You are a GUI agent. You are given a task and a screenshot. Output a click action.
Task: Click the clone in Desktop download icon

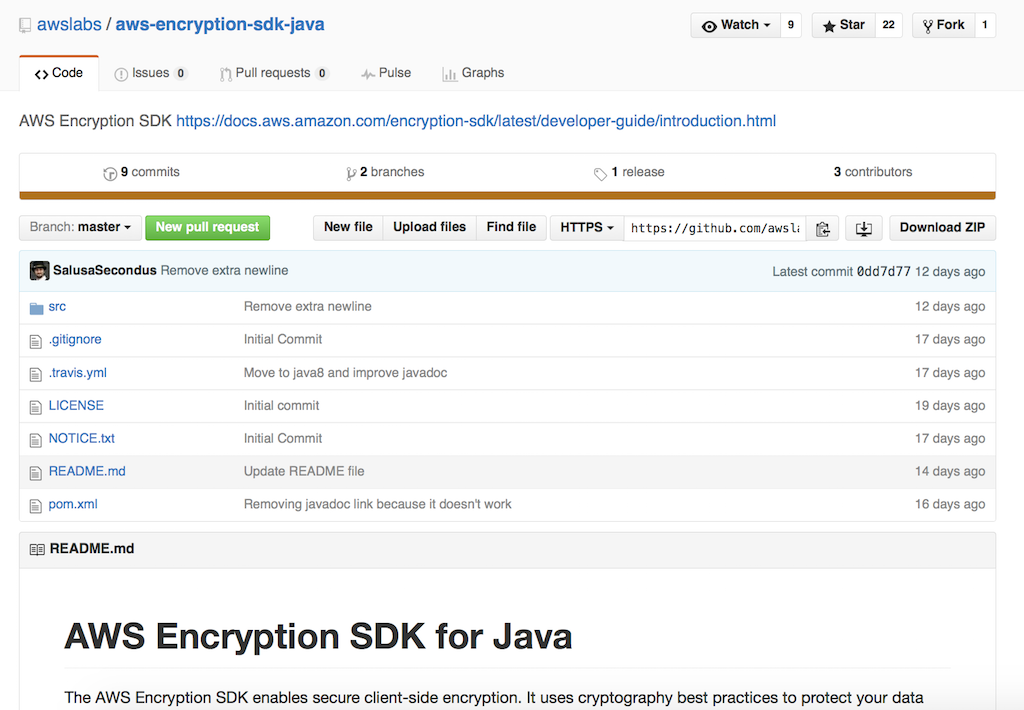(x=863, y=228)
